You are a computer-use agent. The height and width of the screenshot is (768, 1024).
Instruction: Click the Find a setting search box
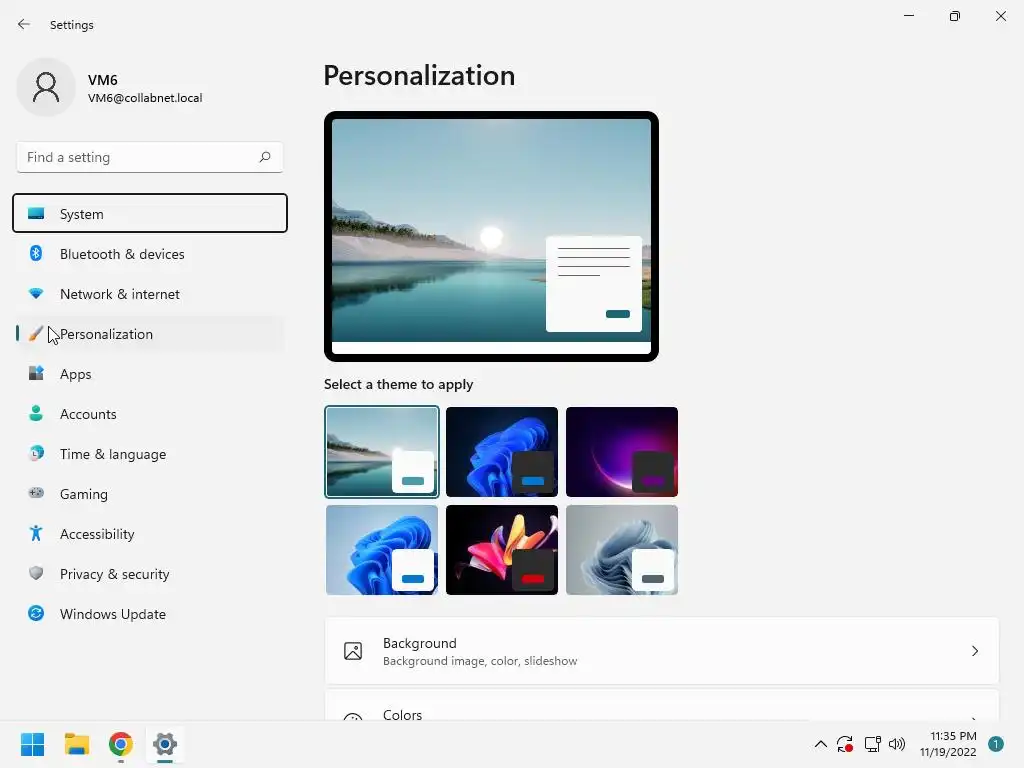[x=150, y=157]
